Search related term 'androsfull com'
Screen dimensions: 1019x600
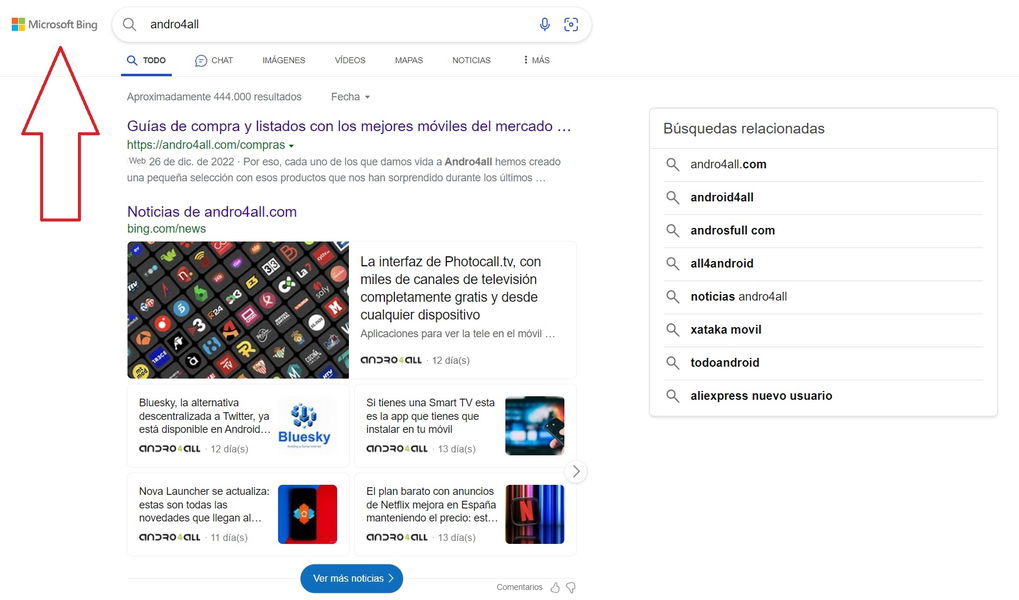pyautogui.click(x=732, y=231)
